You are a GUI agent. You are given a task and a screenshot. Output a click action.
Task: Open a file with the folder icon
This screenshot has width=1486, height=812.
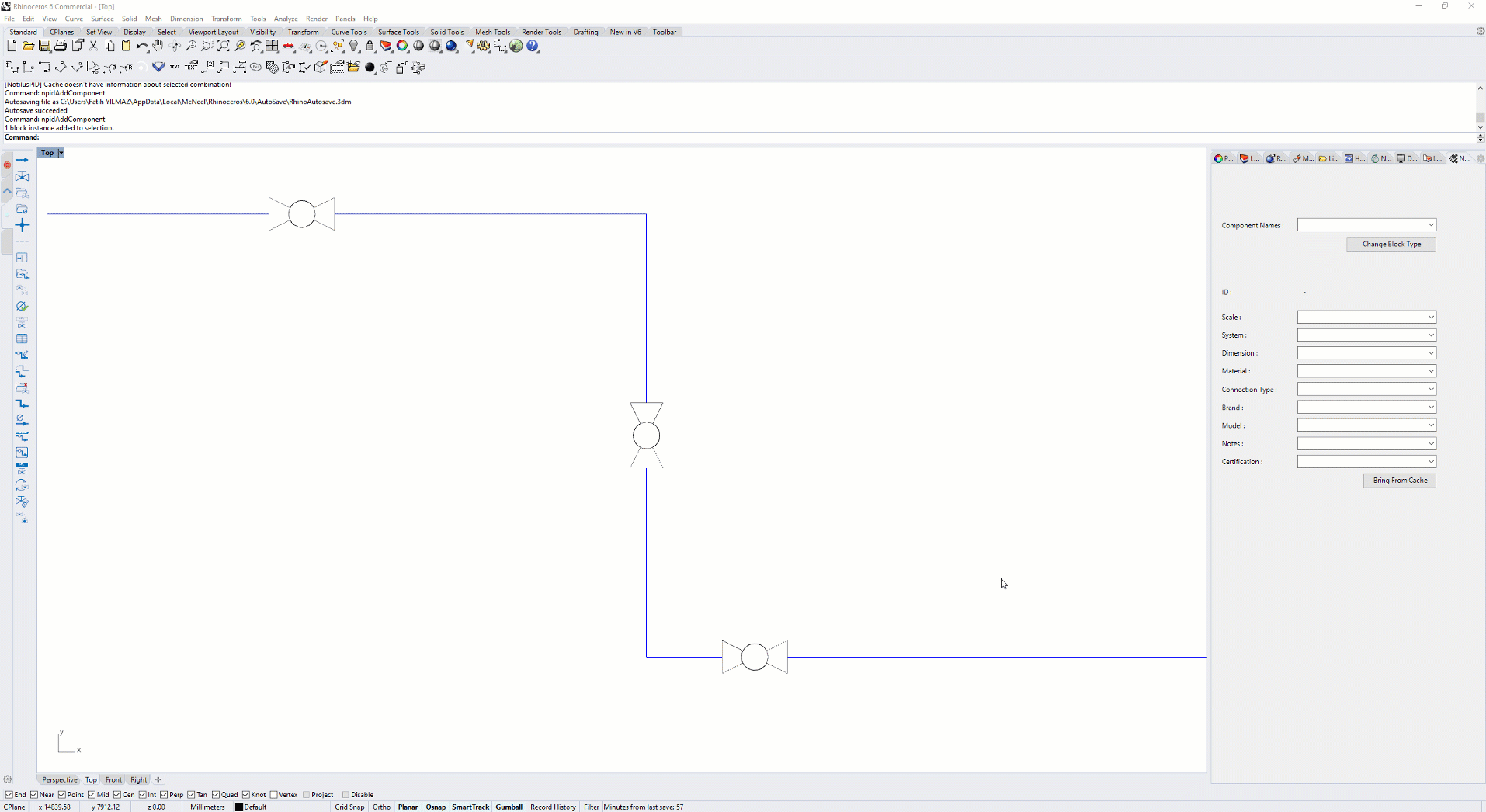point(28,47)
